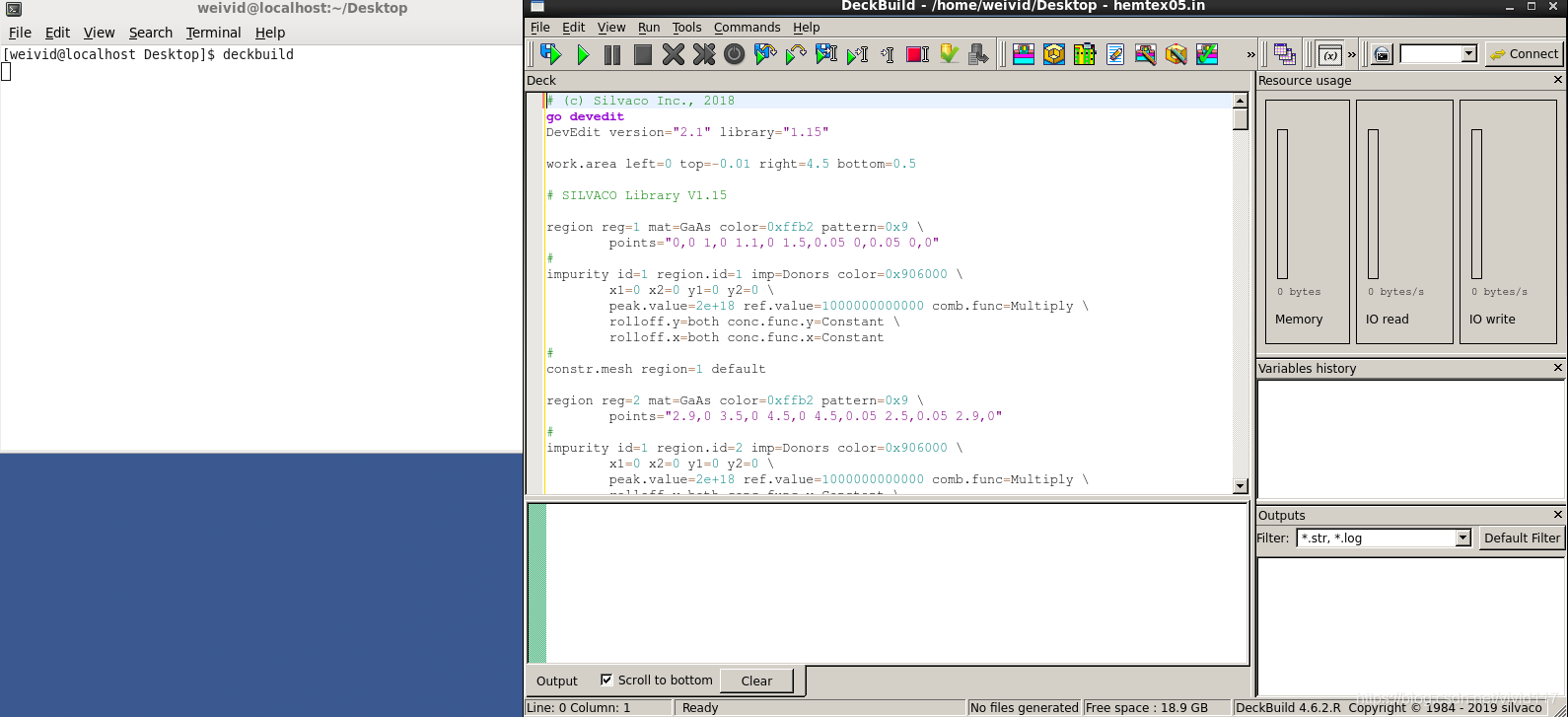The width and height of the screenshot is (1568, 717).
Task: Start the simulation with the green Run icon
Action: click(583, 54)
